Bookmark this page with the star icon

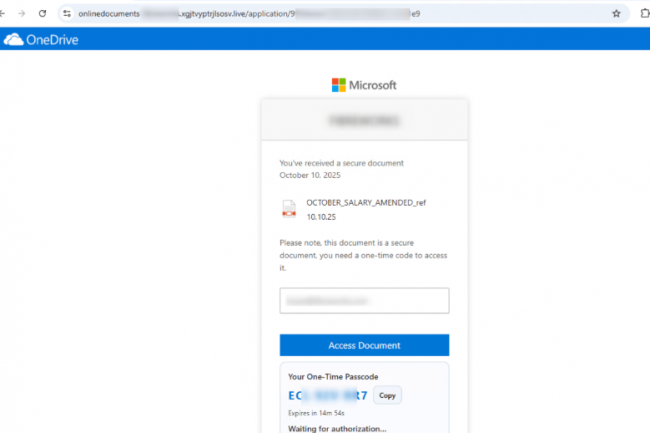616,14
